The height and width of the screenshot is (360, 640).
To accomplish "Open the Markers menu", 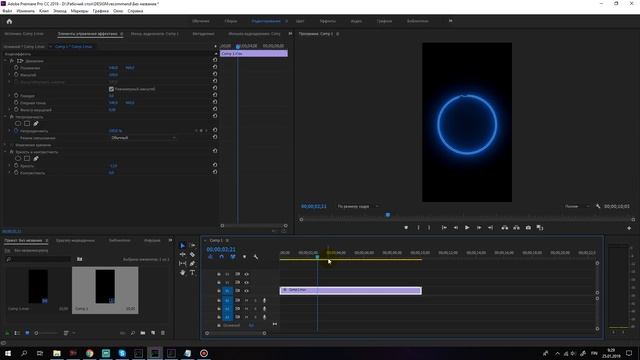I will 79,11.
